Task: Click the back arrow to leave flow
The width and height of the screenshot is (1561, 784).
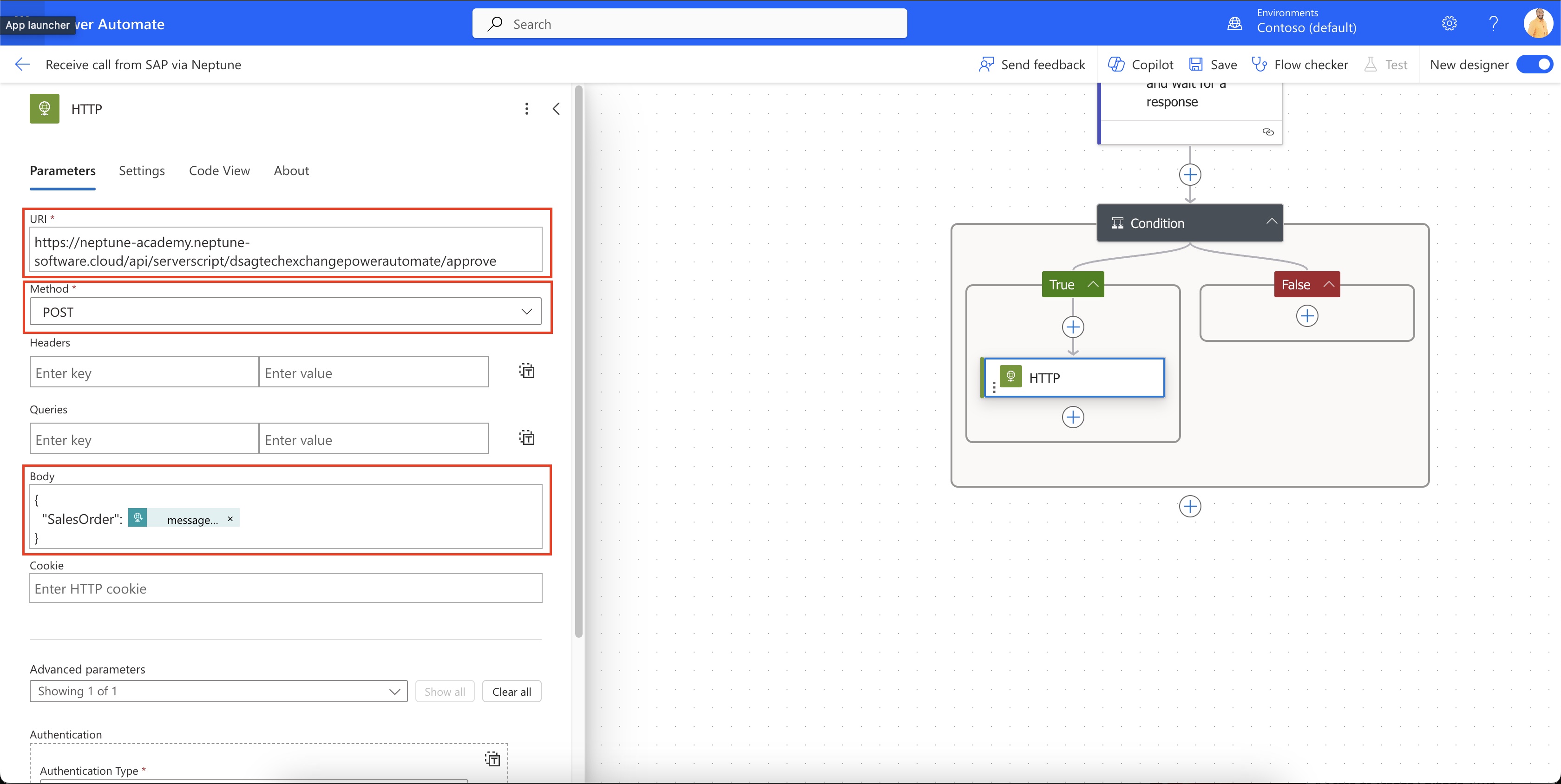Action: click(22, 64)
